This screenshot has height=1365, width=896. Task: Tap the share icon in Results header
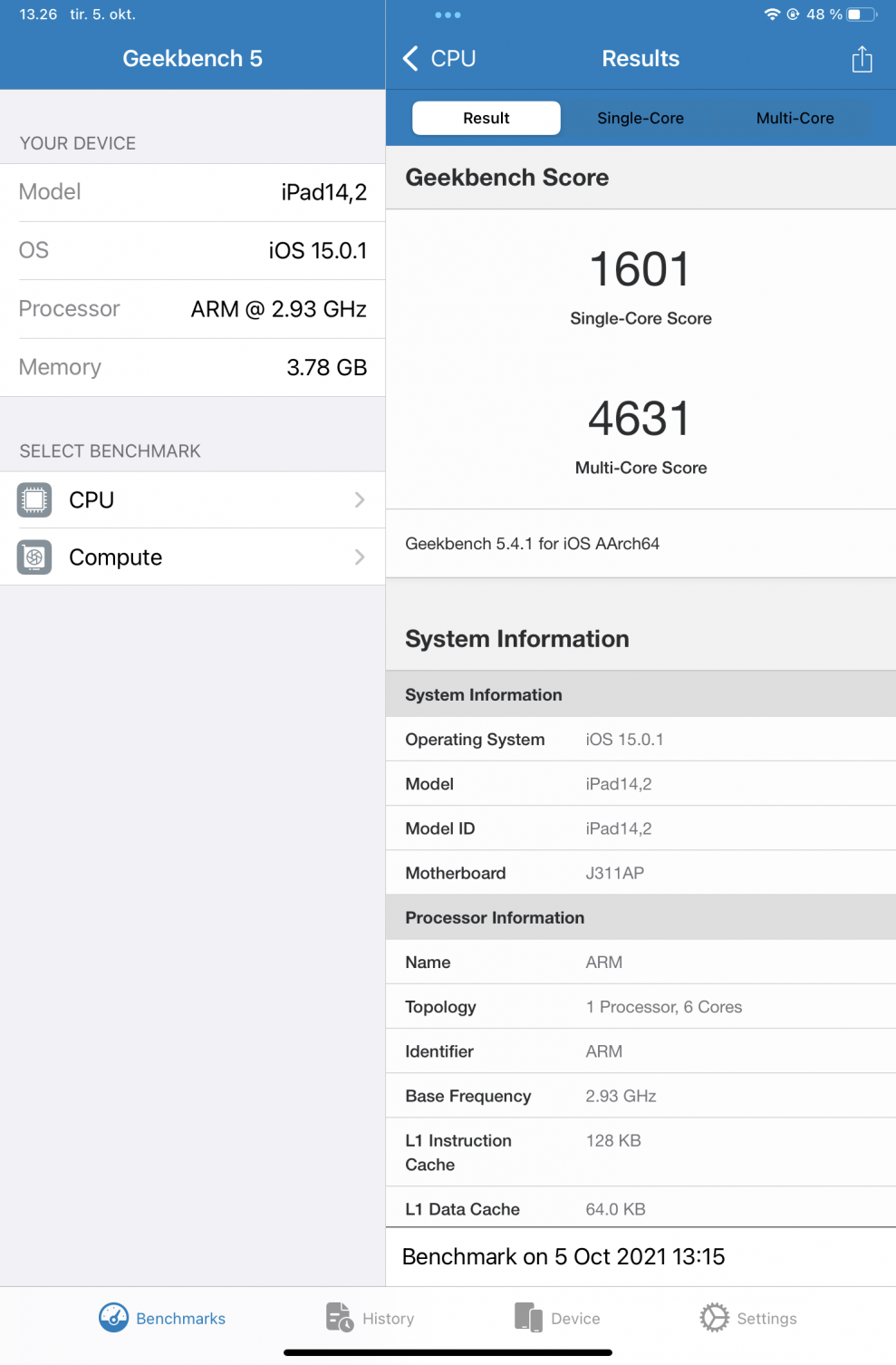[x=862, y=59]
